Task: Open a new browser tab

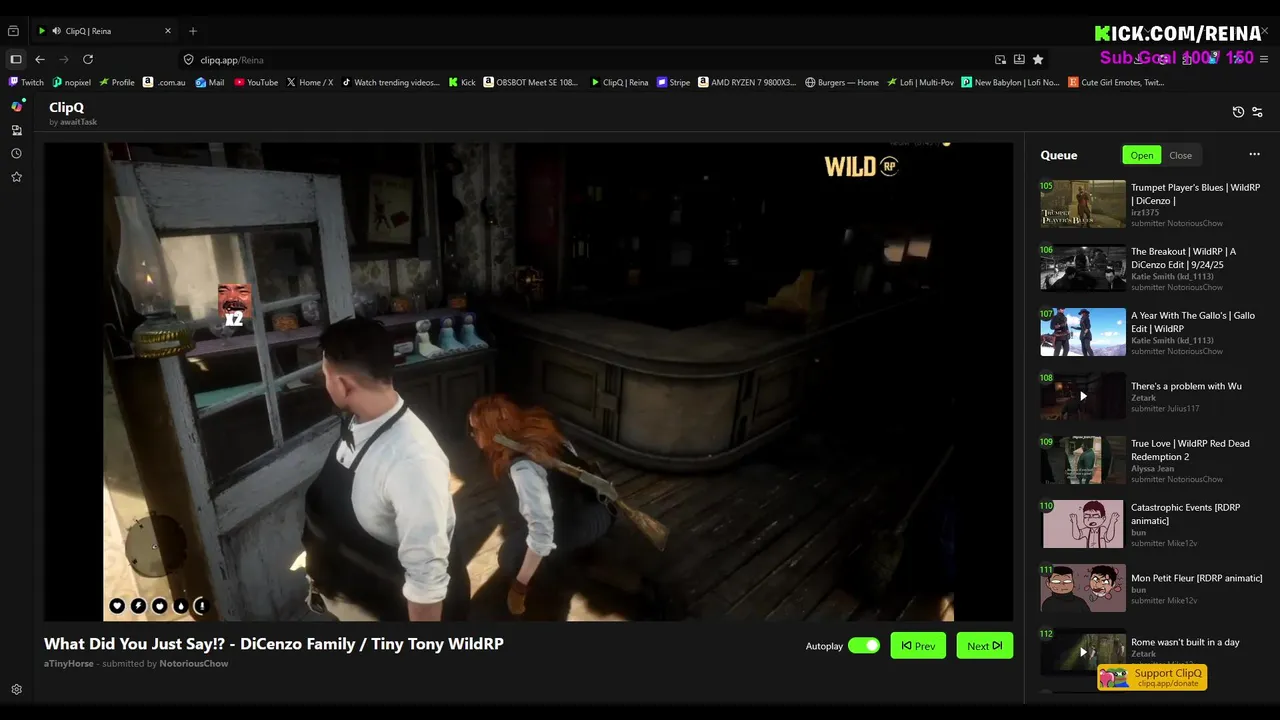Action: click(193, 31)
